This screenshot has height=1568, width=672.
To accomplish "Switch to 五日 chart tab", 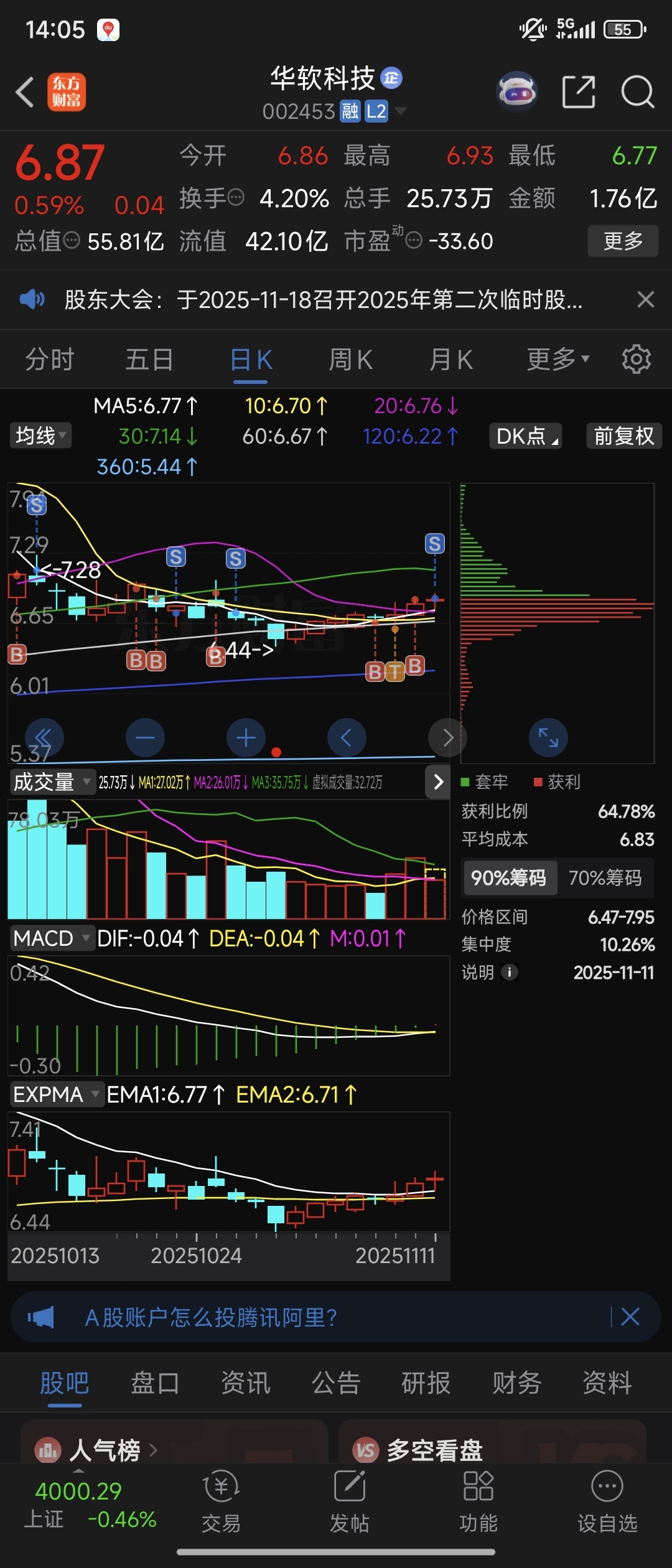I will 149,359.
